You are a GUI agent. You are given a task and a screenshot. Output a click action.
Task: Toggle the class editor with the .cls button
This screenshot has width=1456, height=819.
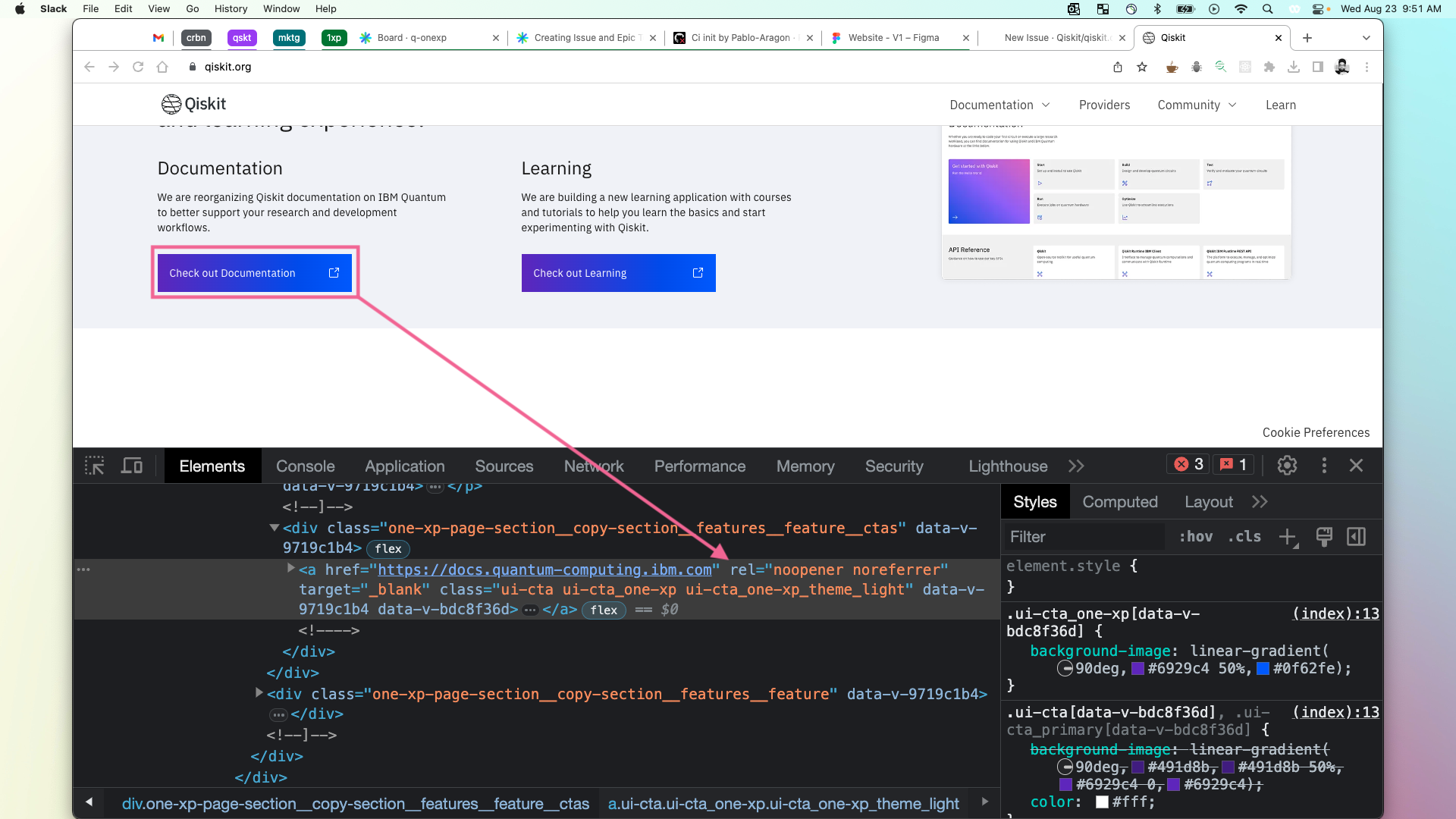(x=1244, y=536)
